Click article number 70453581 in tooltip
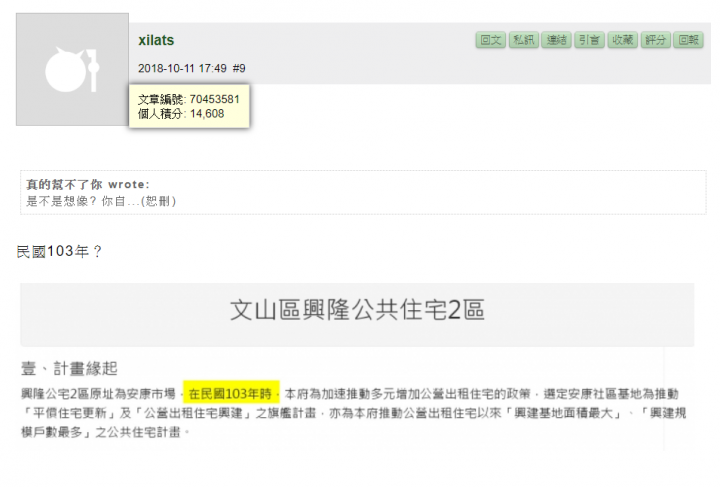This screenshot has width=720, height=487. [x=214, y=99]
